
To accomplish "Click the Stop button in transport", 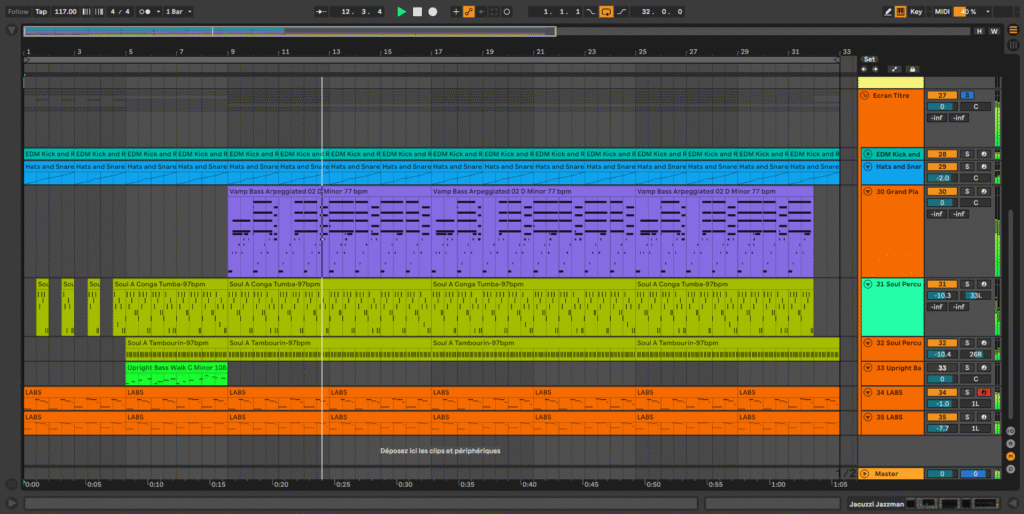I will [x=417, y=12].
